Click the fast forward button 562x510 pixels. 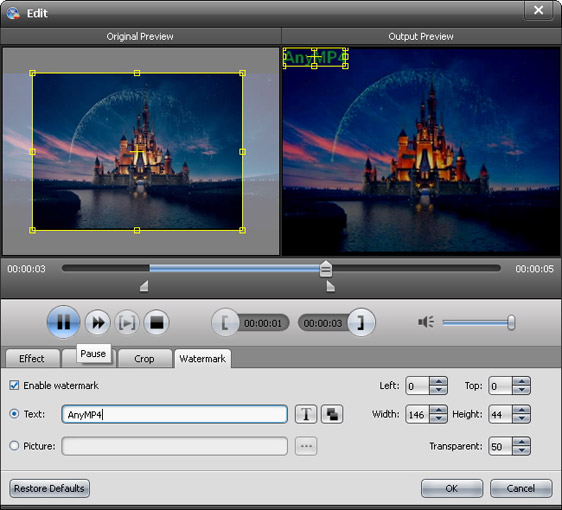98,323
